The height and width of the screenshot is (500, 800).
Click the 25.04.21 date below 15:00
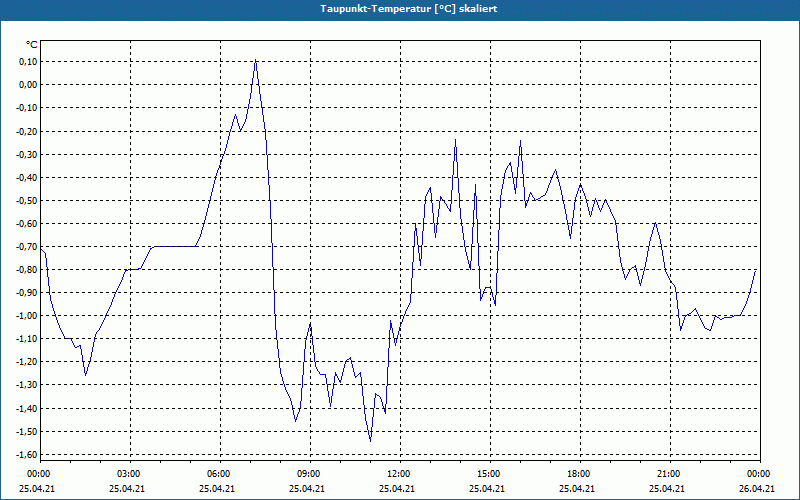pyautogui.click(x=487, y=488)
